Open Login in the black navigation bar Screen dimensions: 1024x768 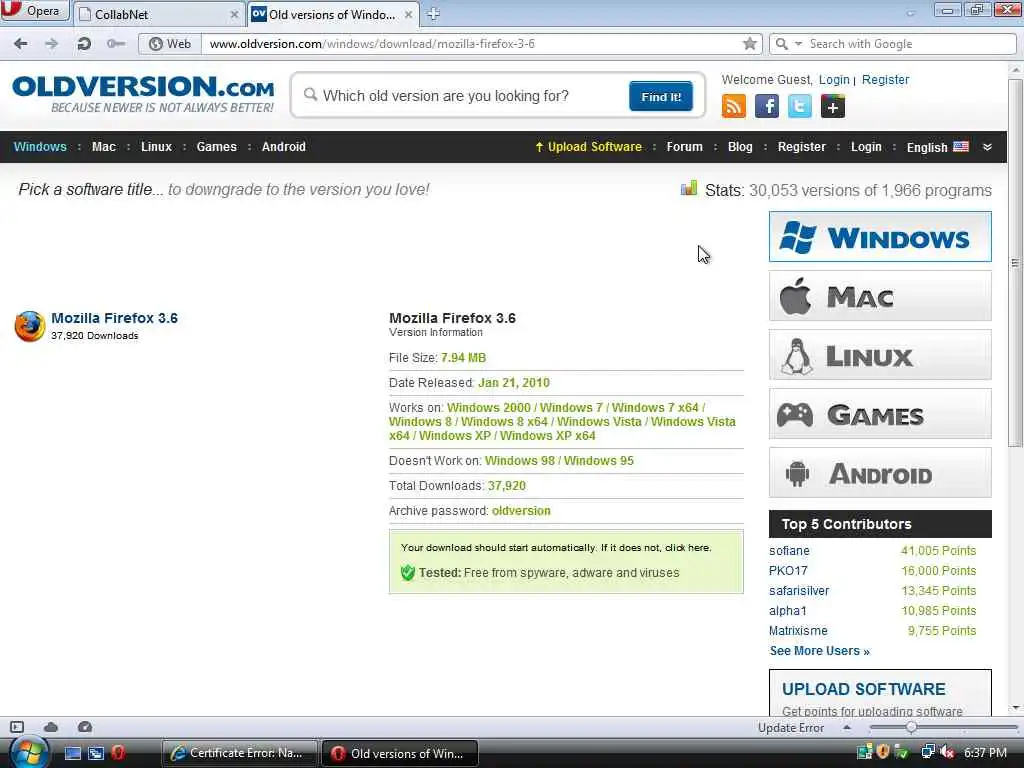click(866, 147)
